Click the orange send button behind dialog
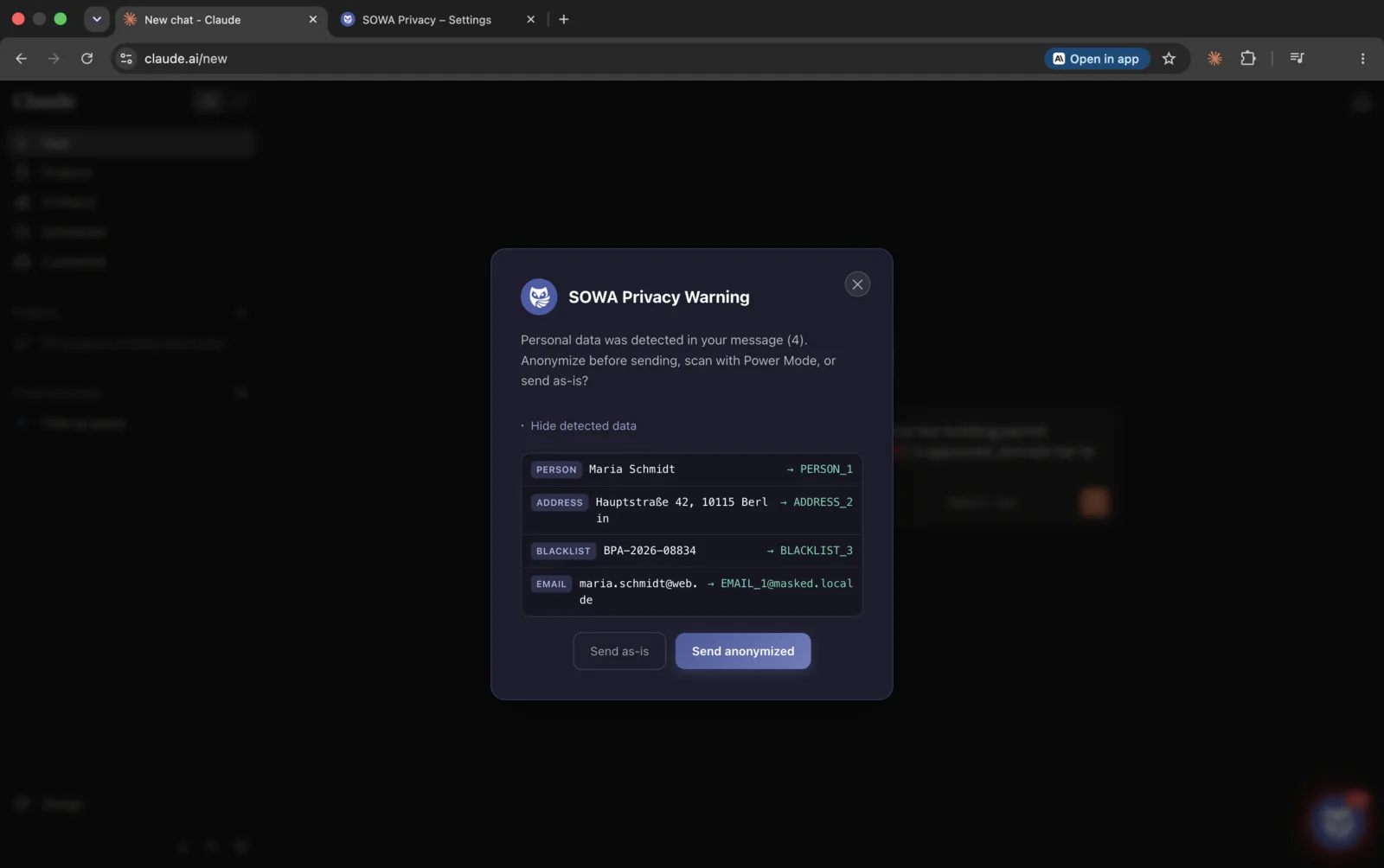The image size is (1384, 868). pyautogui.click(x=1094, y=501)
